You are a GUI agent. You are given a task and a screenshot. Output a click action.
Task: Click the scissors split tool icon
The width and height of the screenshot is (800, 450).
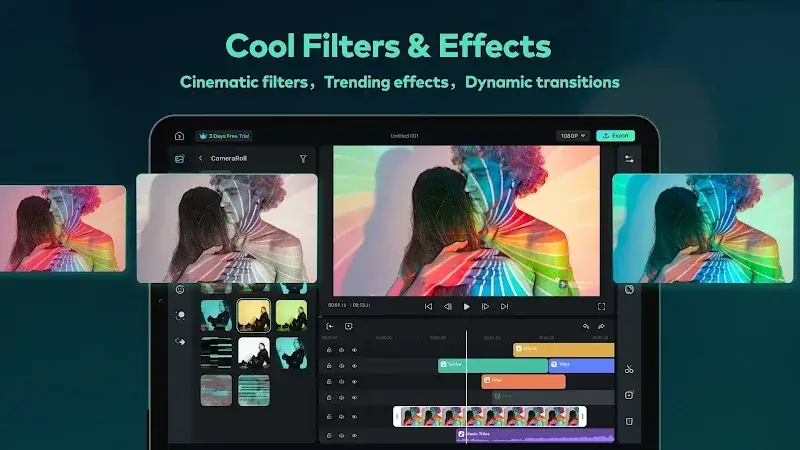(x=629, y=369)
